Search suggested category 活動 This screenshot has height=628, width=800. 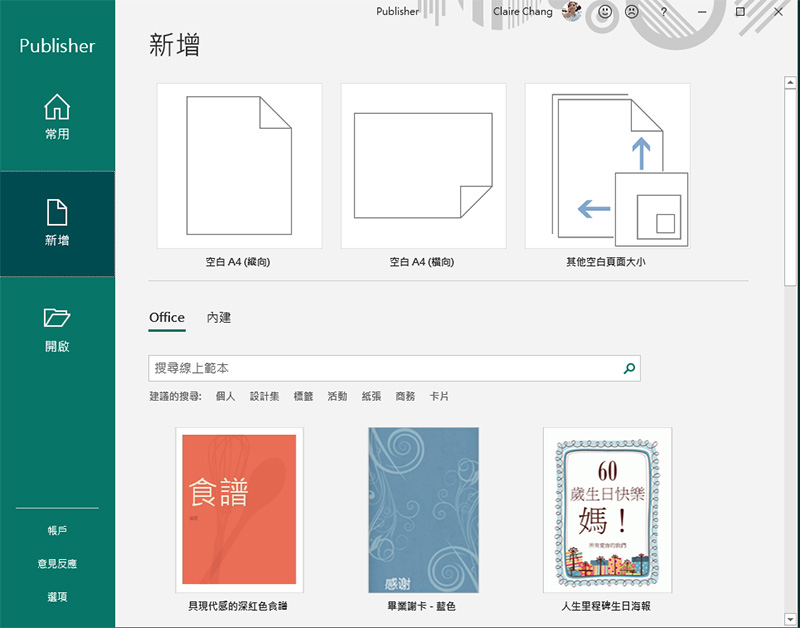tap(337, 396)
